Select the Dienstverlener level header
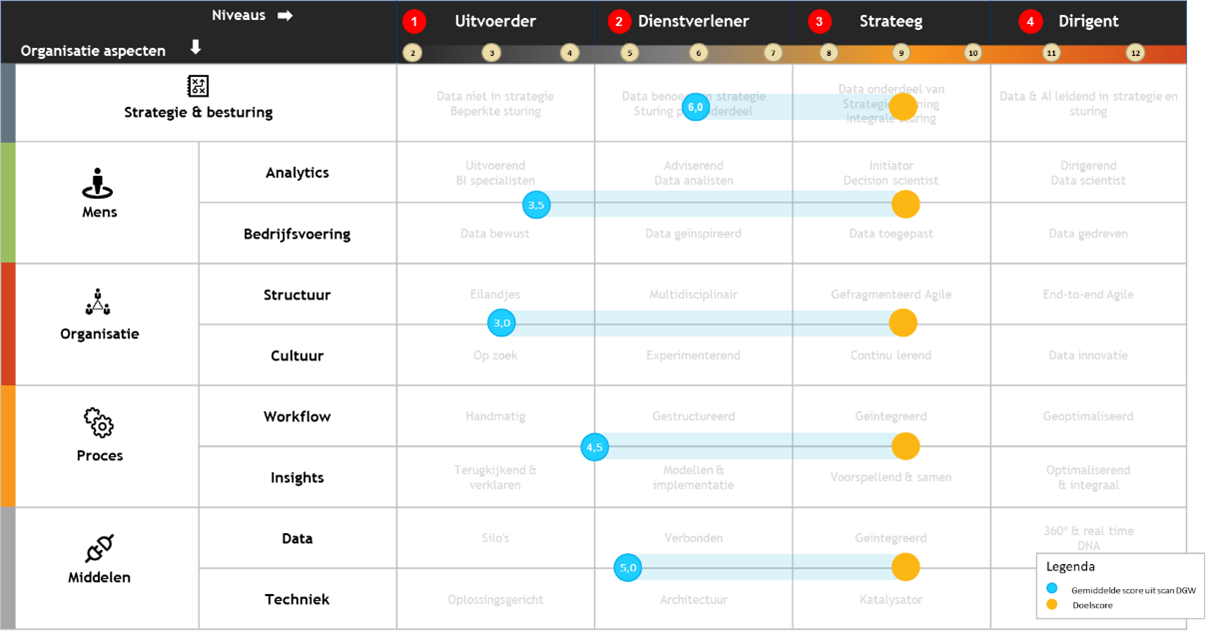This screenshot has height=631, width=1207. (693, 21)
